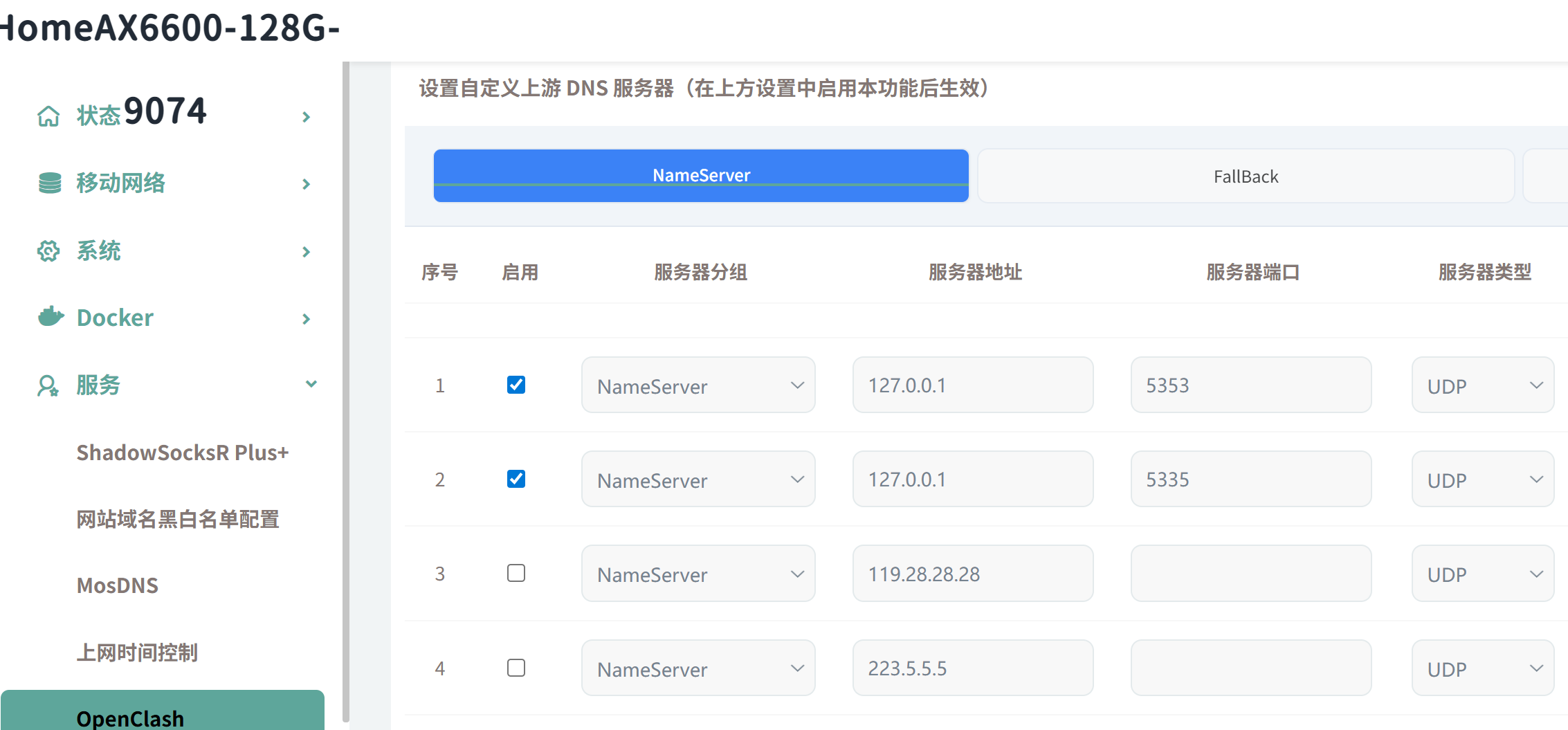Screen dimensions: 1568x730
Task: Expand the Docker submenu chevron
Action: click(x=306, y=319)
